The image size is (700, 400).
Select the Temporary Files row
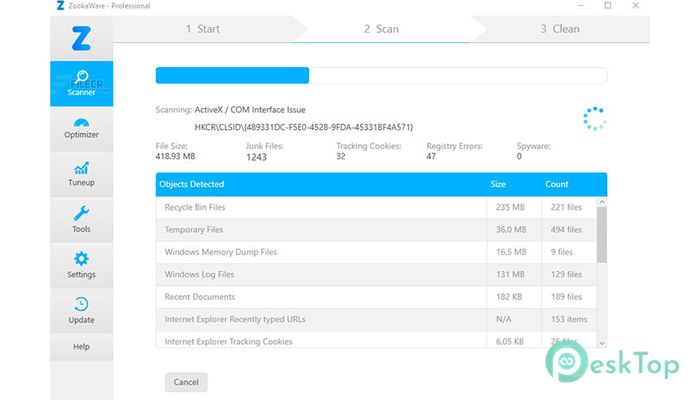(376, 229)
